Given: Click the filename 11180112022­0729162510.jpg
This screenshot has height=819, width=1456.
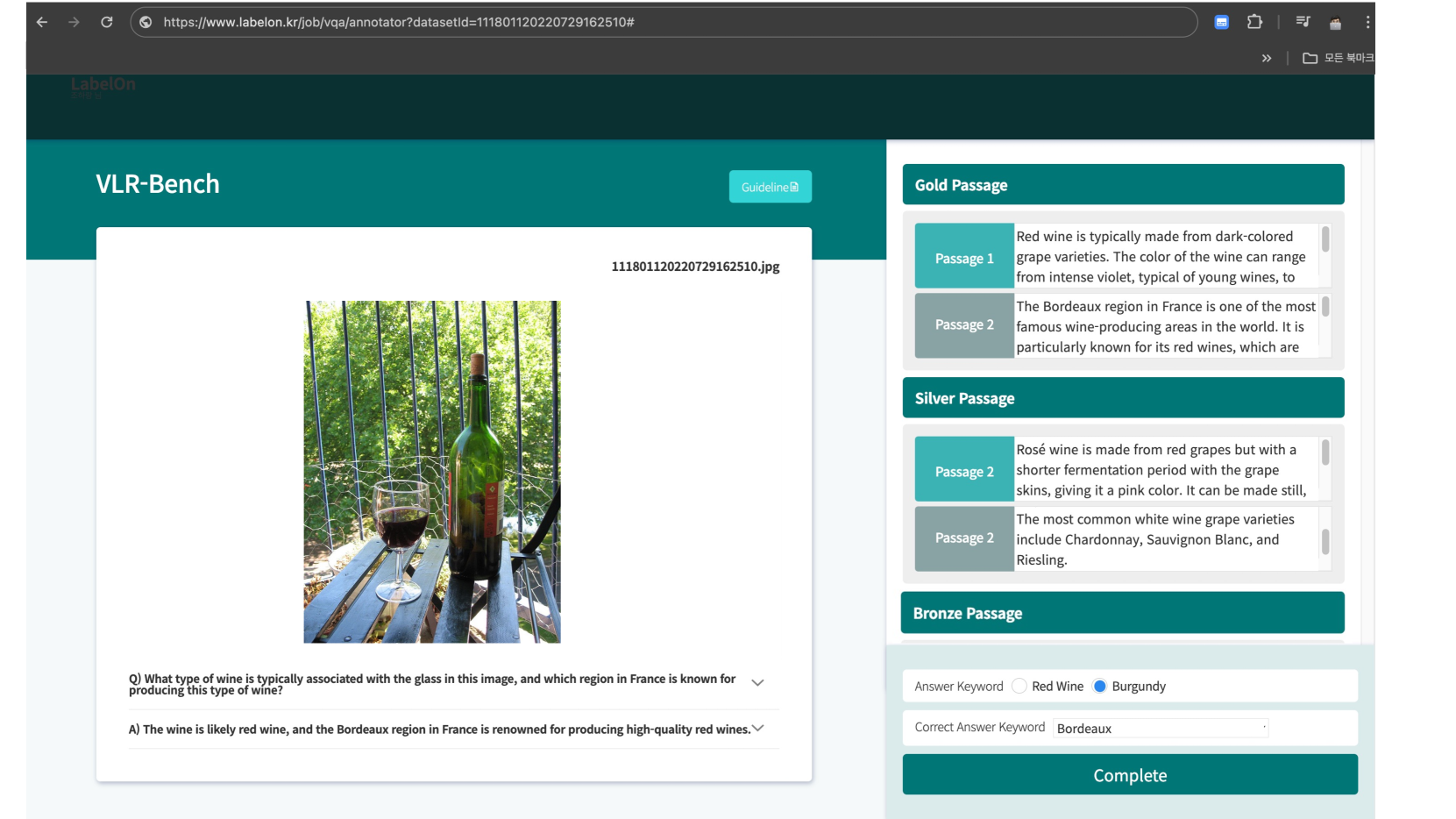Looking at the screenshot, I should [x=695, y=267].
